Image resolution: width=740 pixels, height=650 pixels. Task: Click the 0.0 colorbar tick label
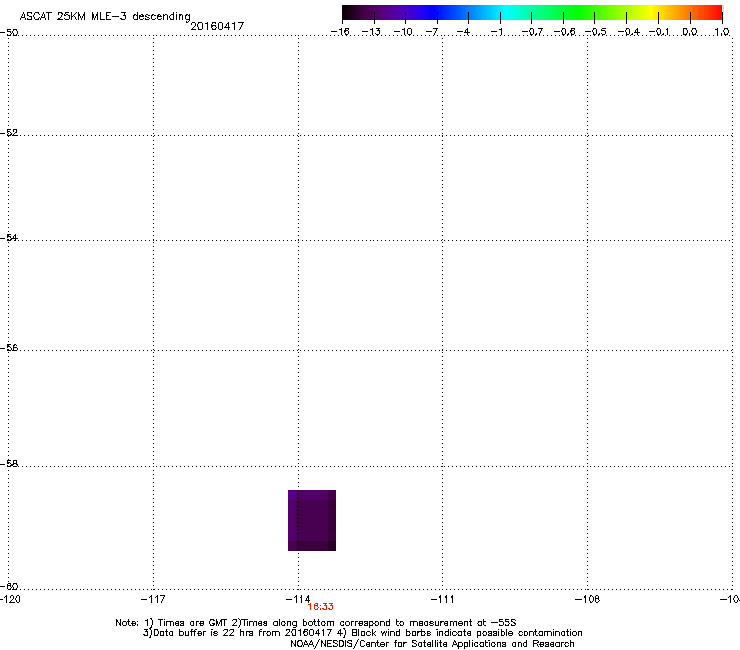click(690, 32)
